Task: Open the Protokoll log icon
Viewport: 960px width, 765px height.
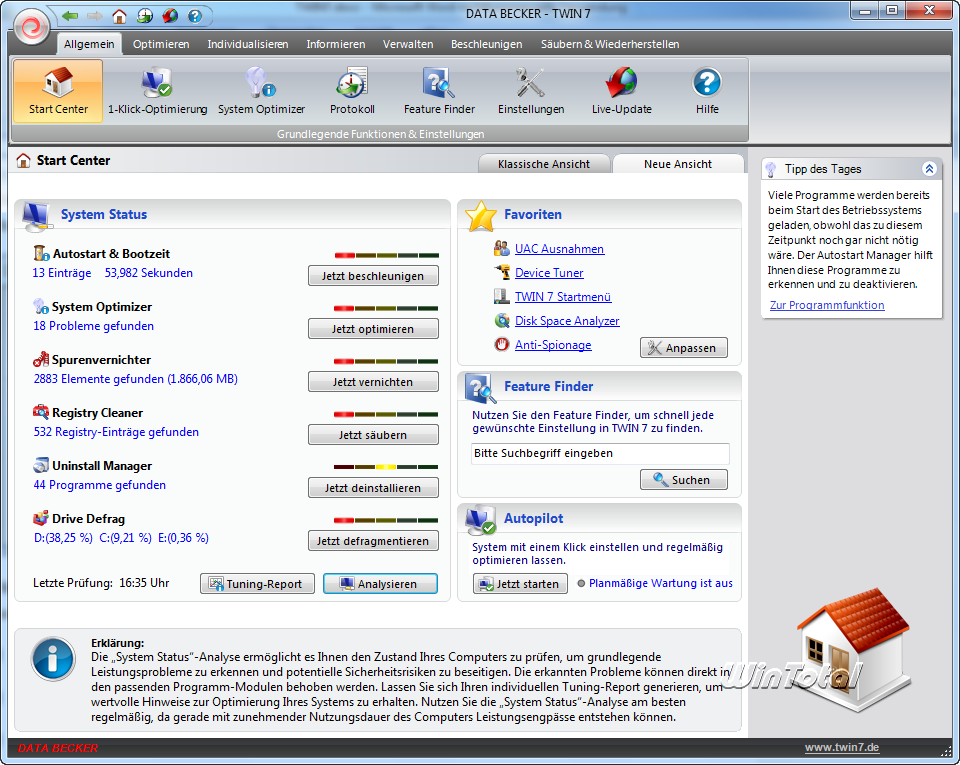Action: click(x=352, y=91)
